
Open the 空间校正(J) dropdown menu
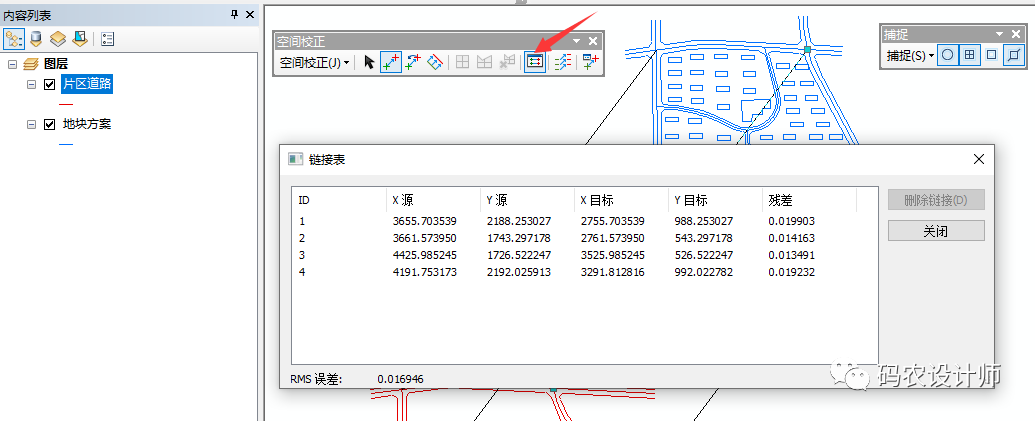[315, 62]
